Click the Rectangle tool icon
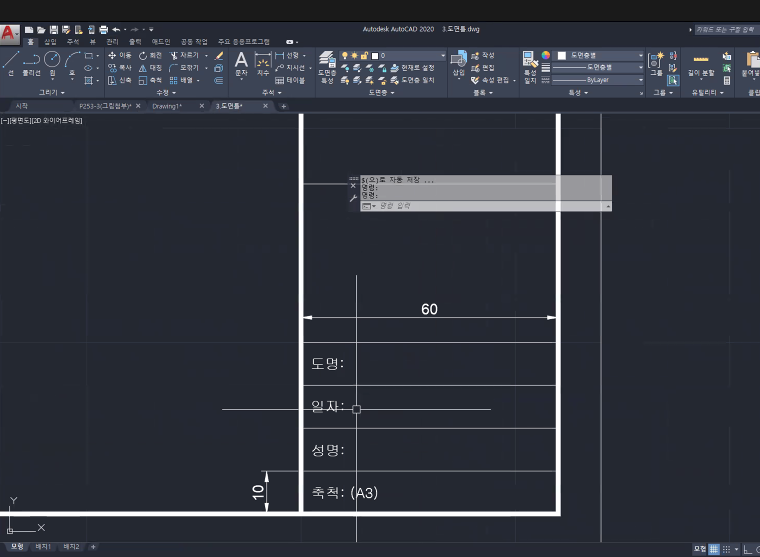The image size is (760, 557). (x=89, y=56)
